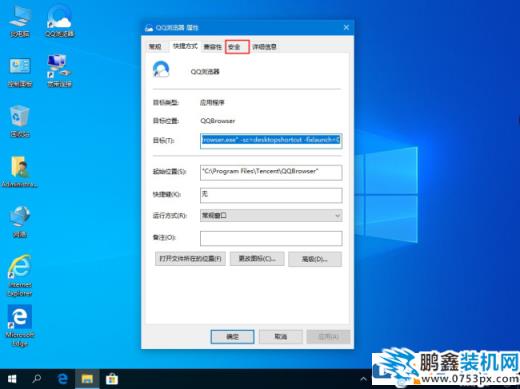Click the QQ浏览器 icon inside properties dialog

click(161, 69)
